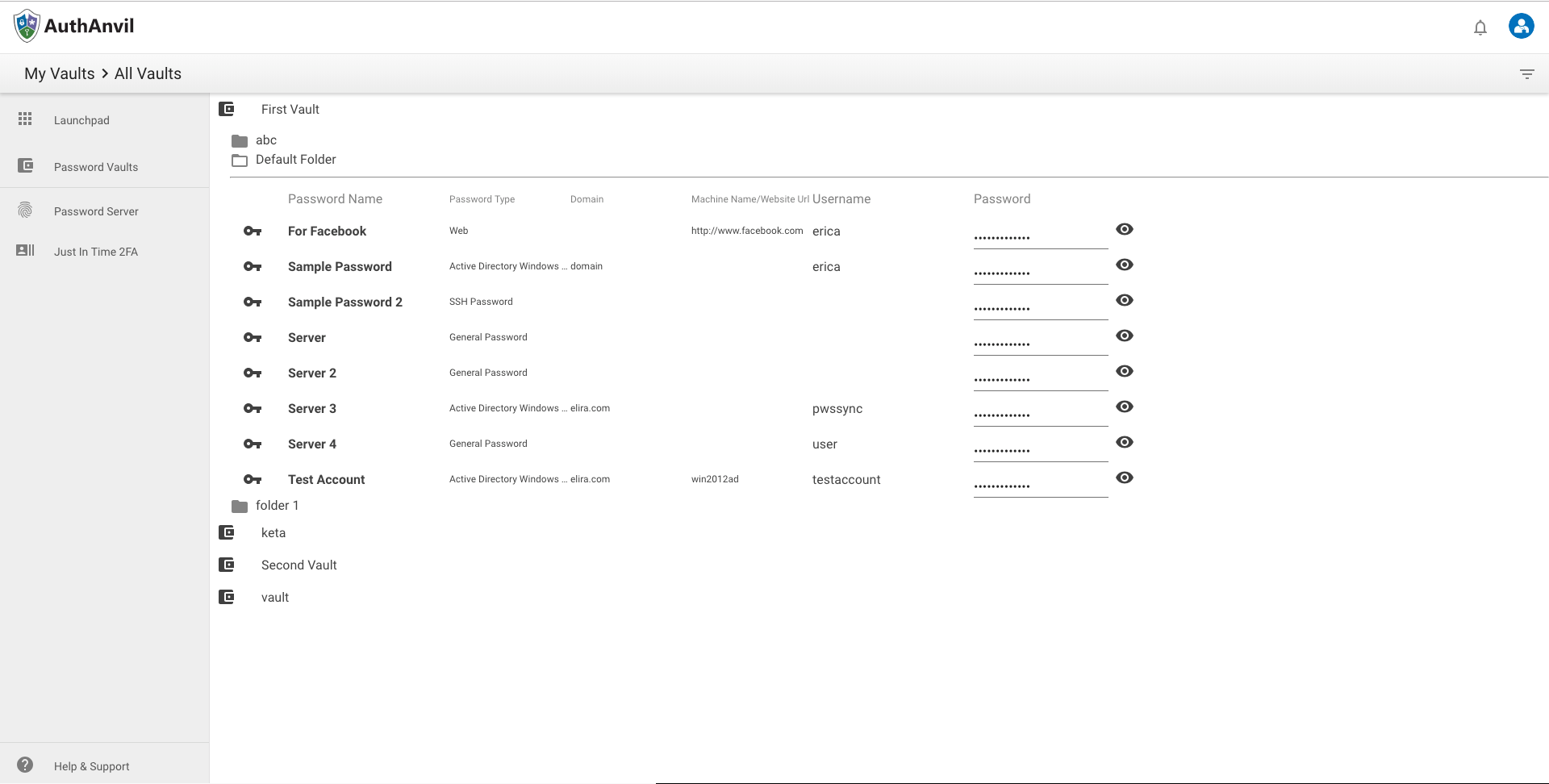Image resolution: width=1549 pixels, height=784 pixels.
Task: Click the Just In Time 2FA icon
Action: 25,251
